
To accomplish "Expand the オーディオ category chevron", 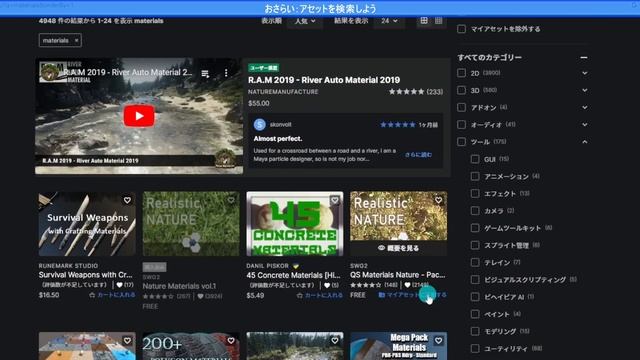I will (x=584, y=124).
